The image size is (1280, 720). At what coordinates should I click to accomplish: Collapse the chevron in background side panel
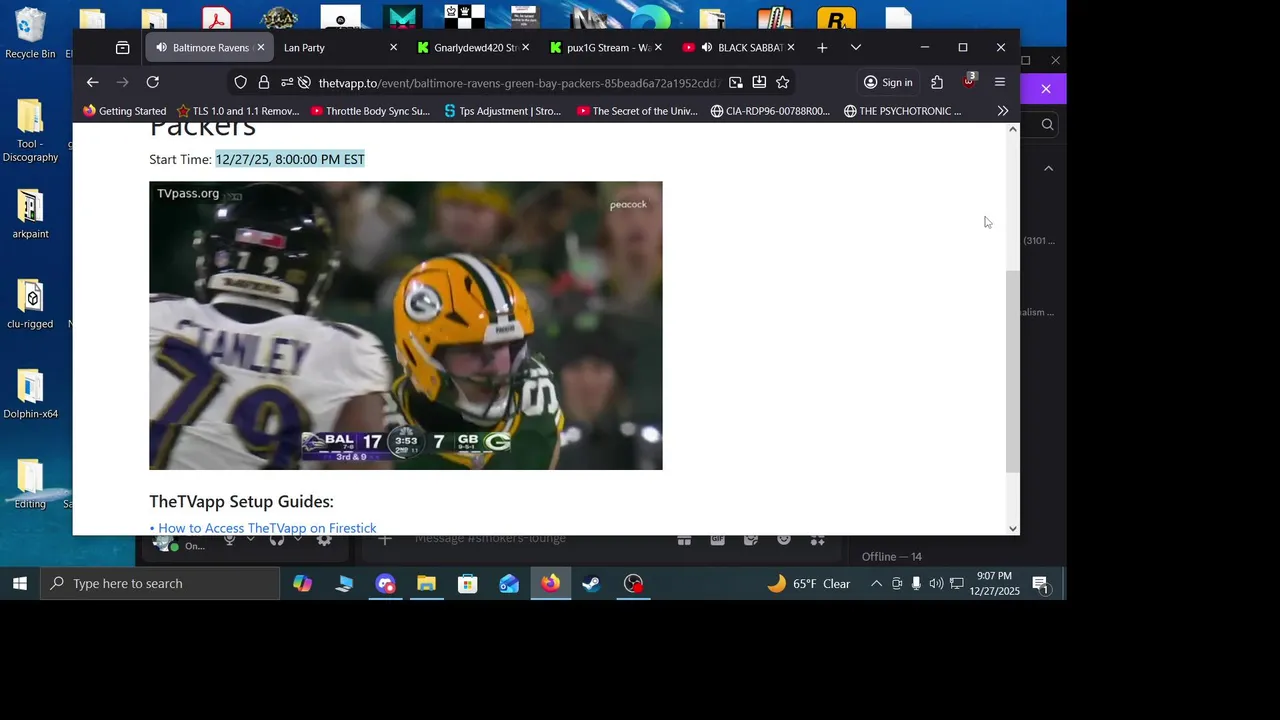tap(1048, 168)
